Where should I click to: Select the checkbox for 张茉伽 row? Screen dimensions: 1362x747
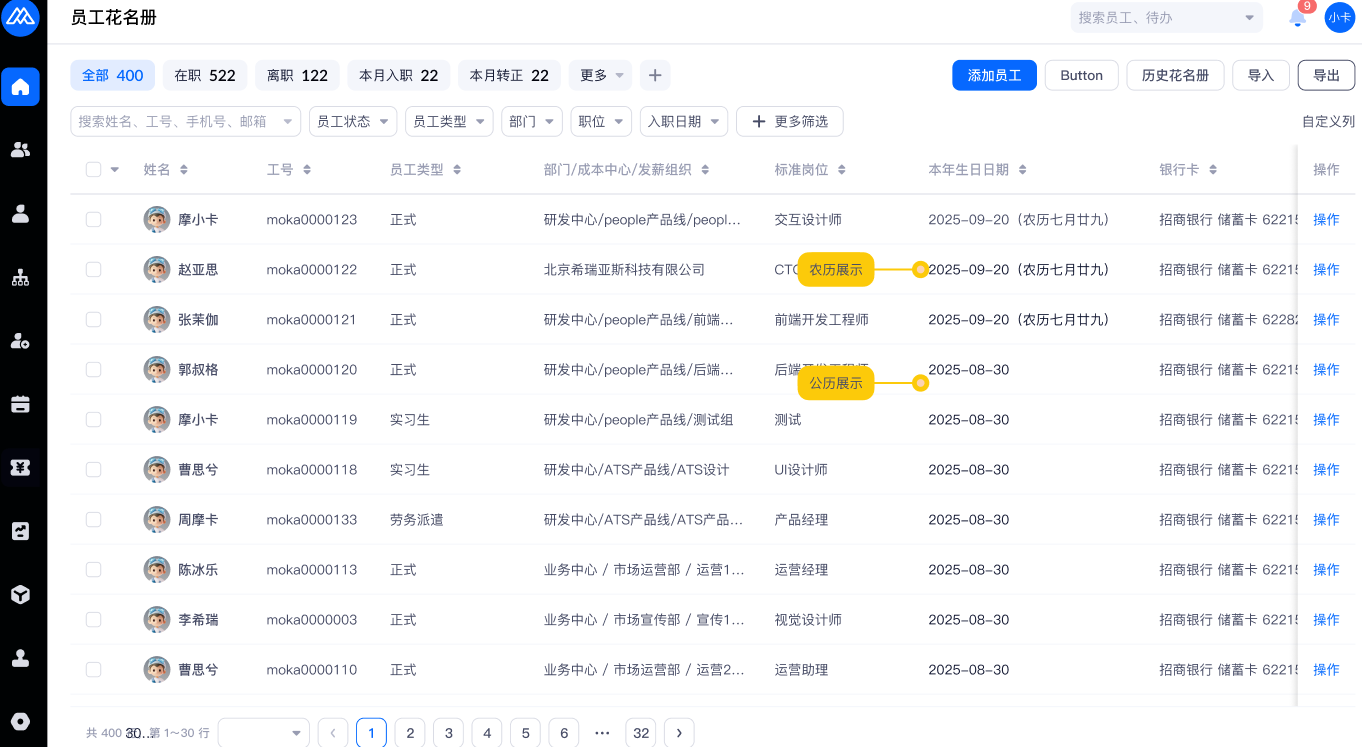point(94,320)
